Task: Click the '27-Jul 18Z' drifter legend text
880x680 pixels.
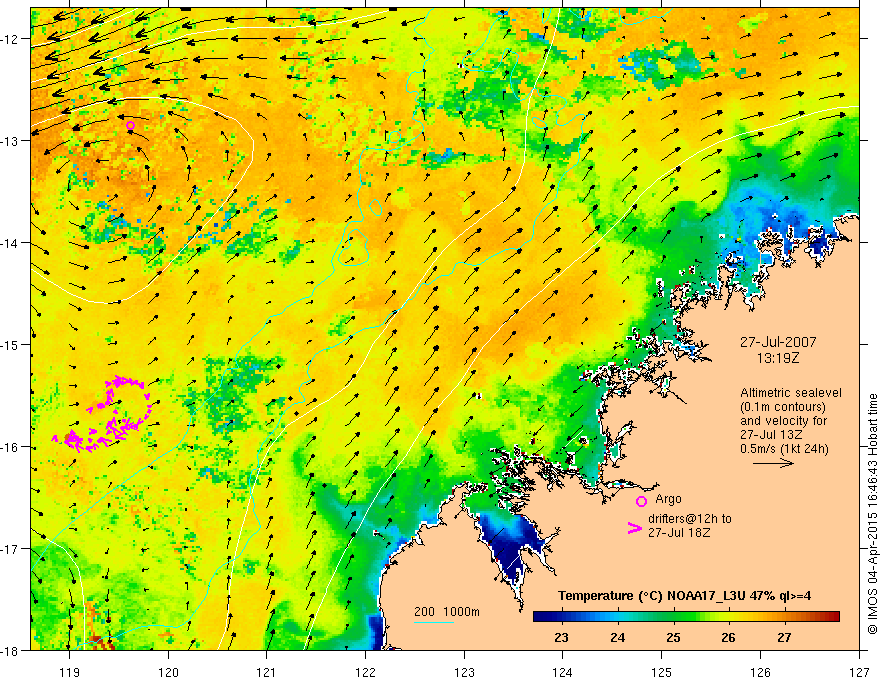Action: [679, 532]
